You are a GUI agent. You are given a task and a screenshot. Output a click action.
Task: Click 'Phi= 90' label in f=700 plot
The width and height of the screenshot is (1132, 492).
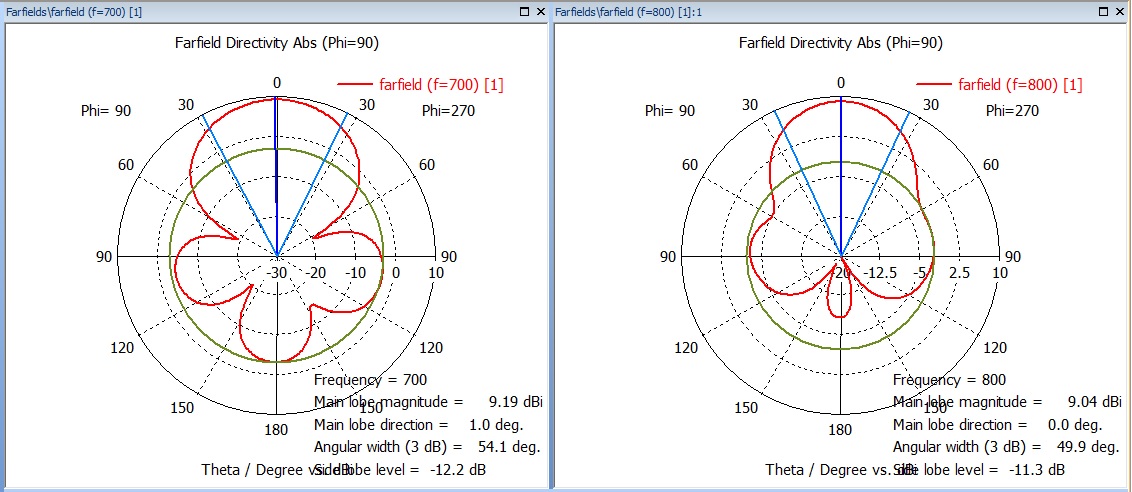[104, 111]
